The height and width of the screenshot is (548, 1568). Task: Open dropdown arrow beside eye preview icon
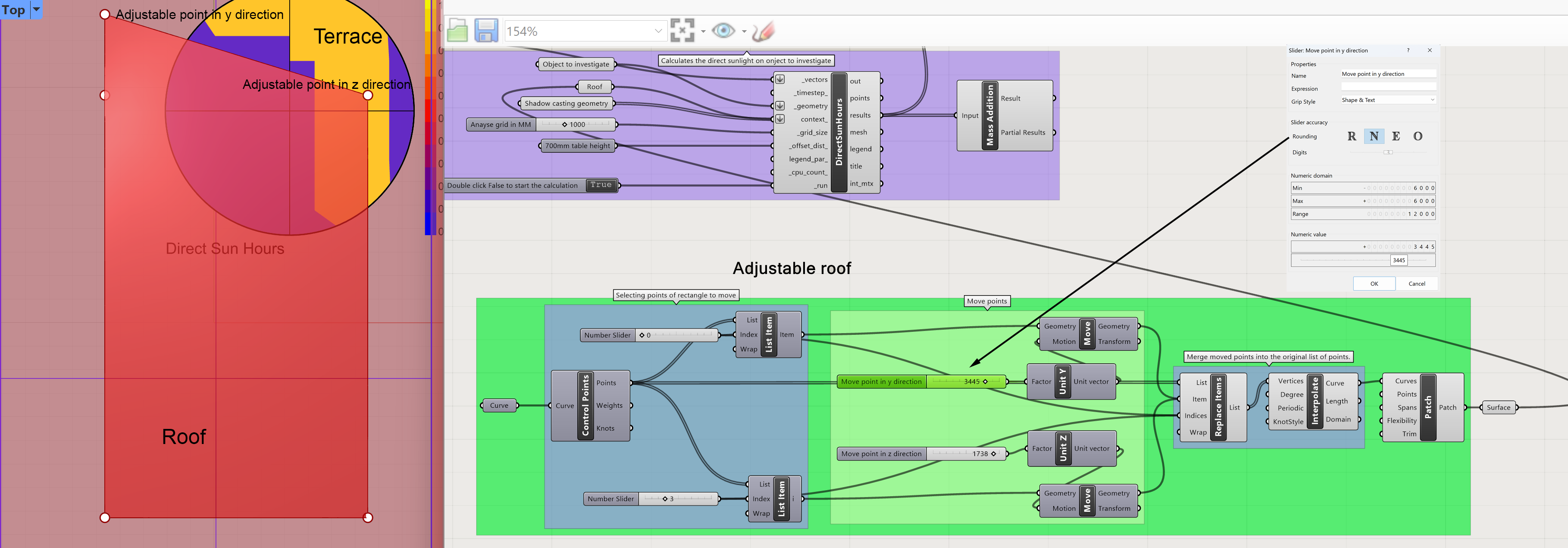[744, 31]
